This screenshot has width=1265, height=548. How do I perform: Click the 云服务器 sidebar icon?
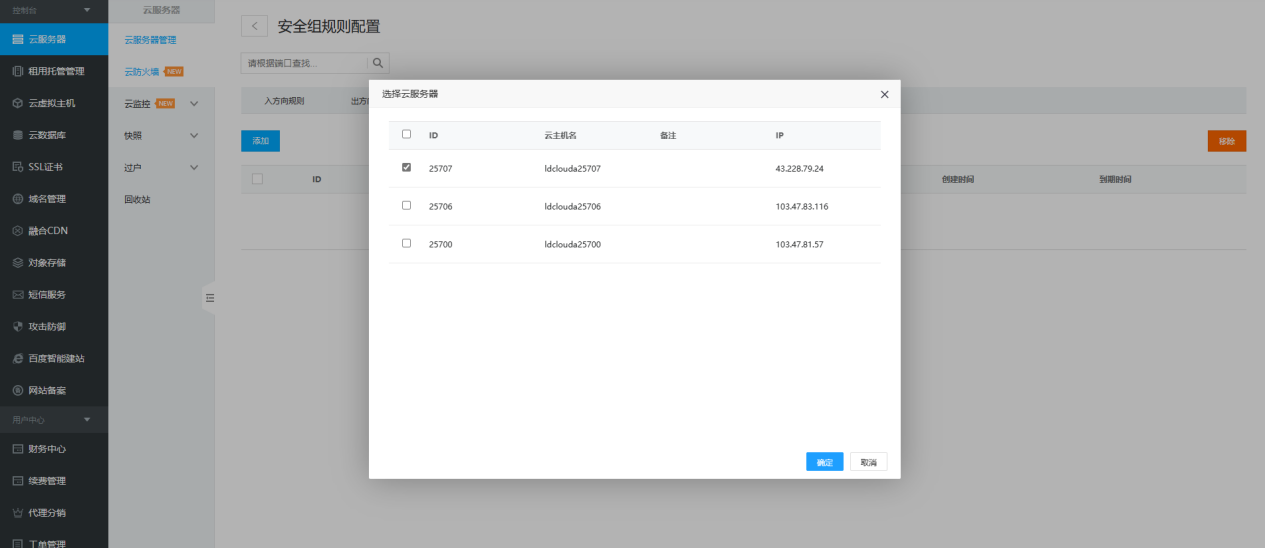pos(17,39)
